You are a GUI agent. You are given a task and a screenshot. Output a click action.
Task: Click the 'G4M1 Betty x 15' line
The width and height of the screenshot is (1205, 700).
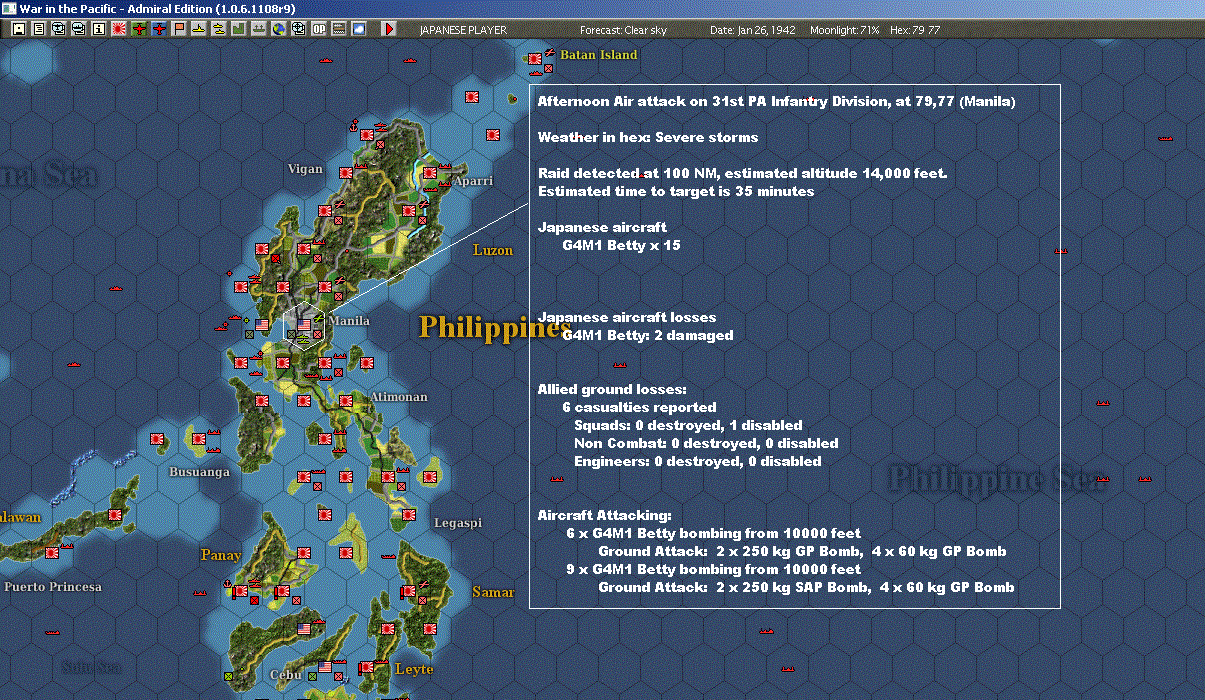click(621, 245)
